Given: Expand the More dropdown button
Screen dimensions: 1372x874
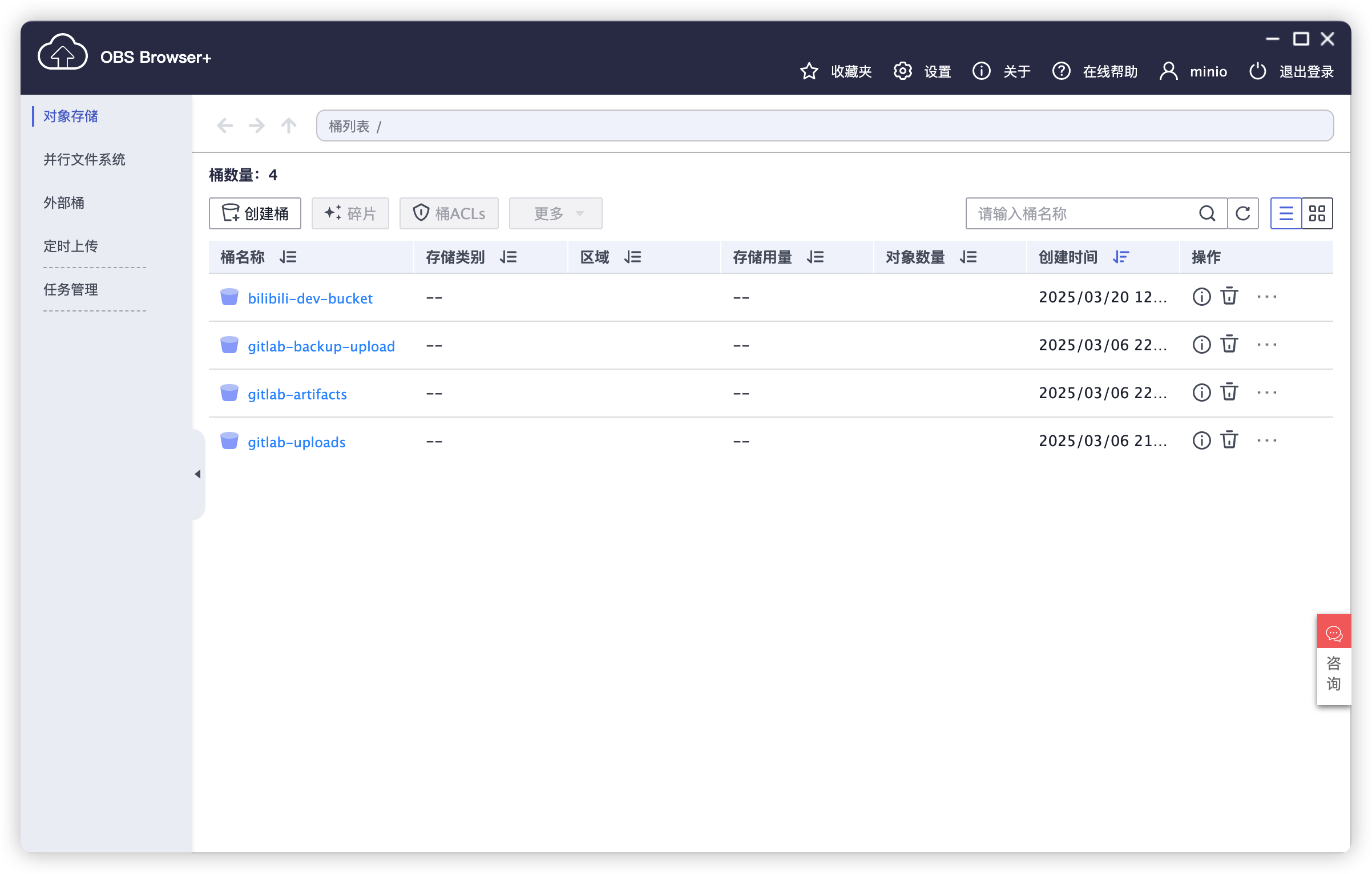Looking at the screenshot, I should pos(555,213).
